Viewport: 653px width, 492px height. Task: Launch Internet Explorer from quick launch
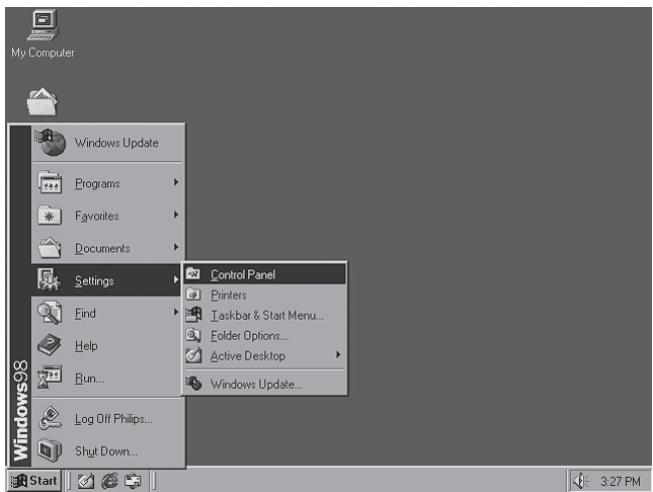(x=110, y=481)
